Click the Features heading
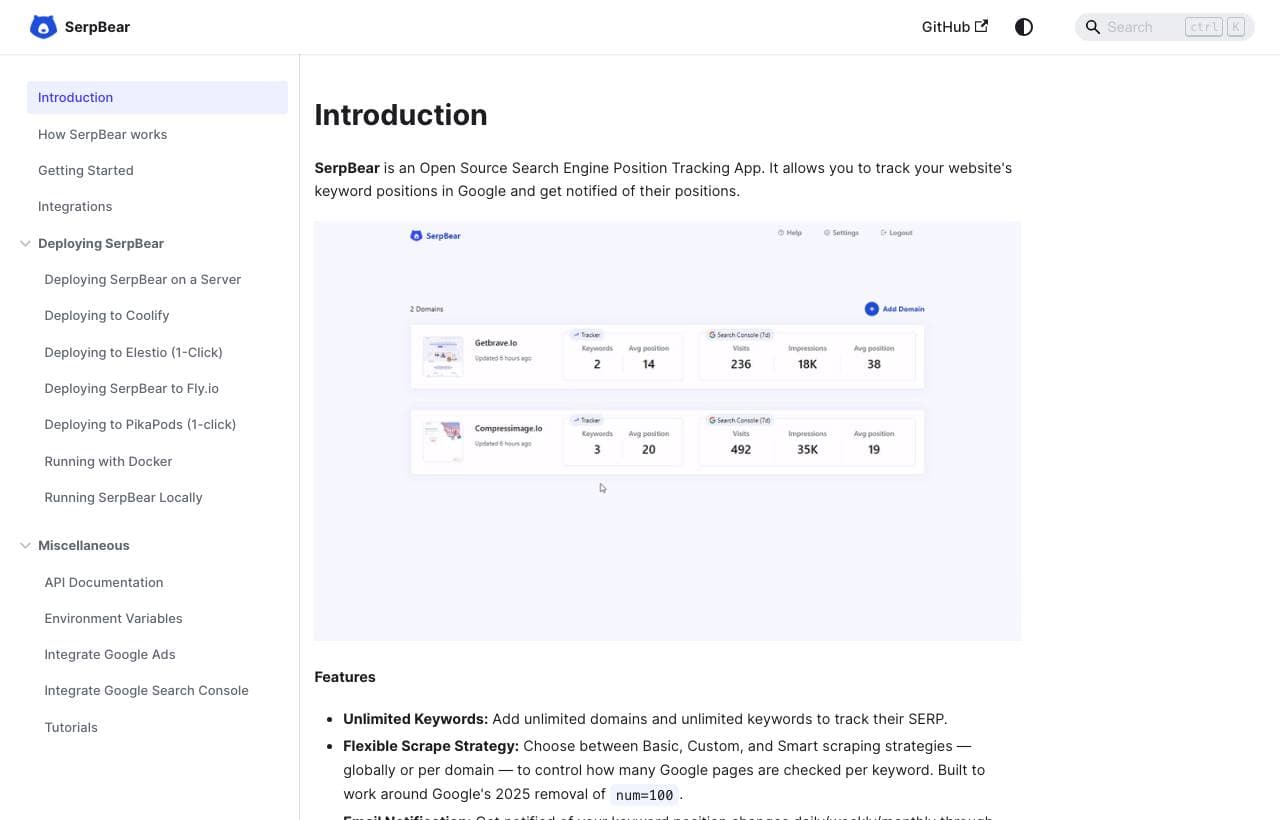Image resolution: width=1280 pixels, height=820 pixels. click(345, 677)
